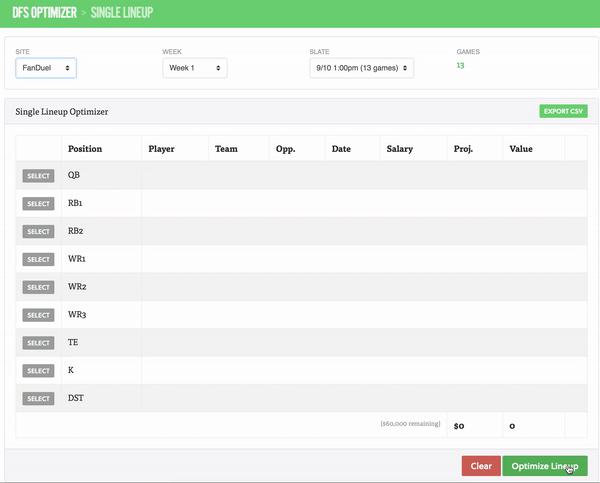Choose Select for the RB1 slot
The width and height of the screenshot is (600, 483).
[38, 204]
